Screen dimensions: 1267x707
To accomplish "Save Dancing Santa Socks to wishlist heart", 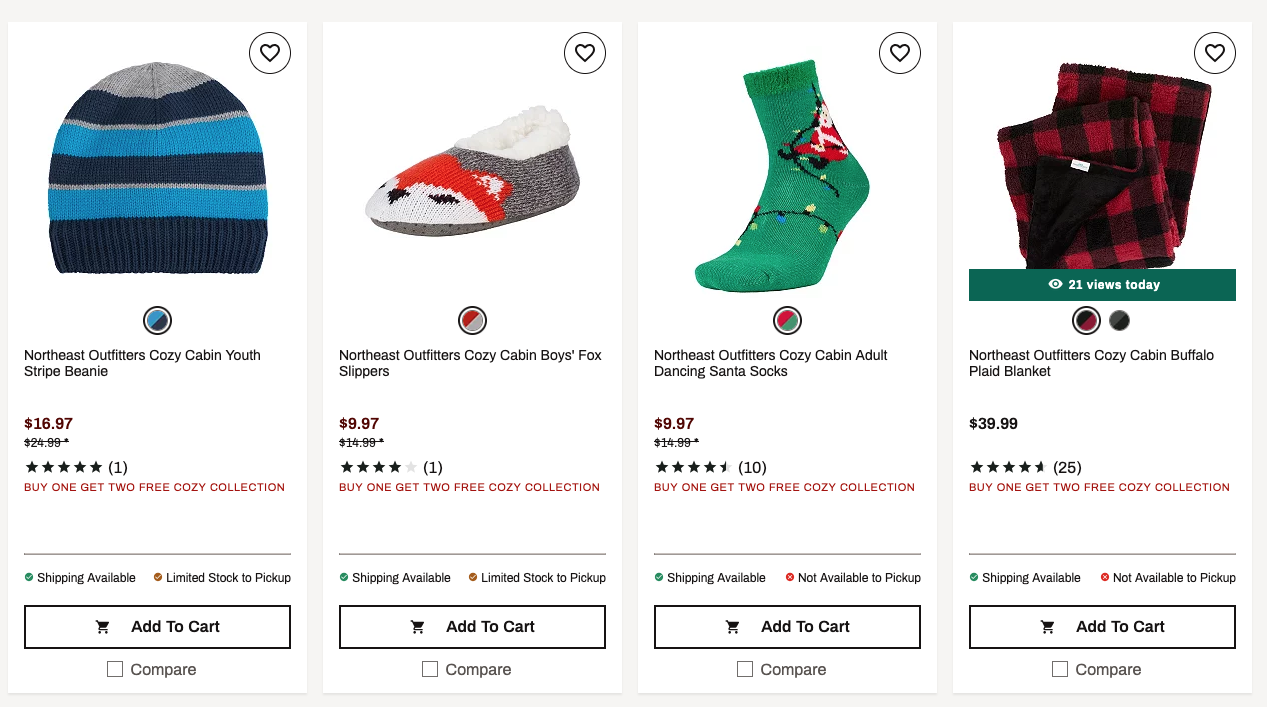I will tap(900, 53).
